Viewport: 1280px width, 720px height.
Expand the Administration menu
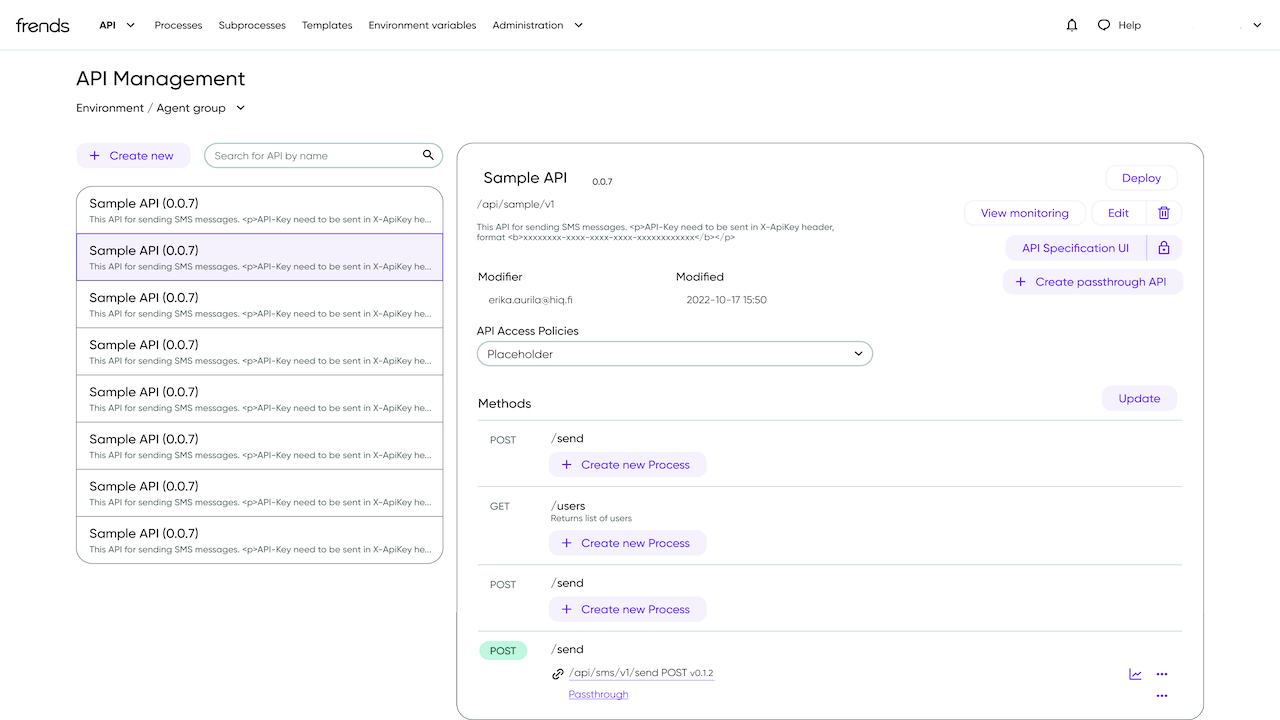coord(538,25)
